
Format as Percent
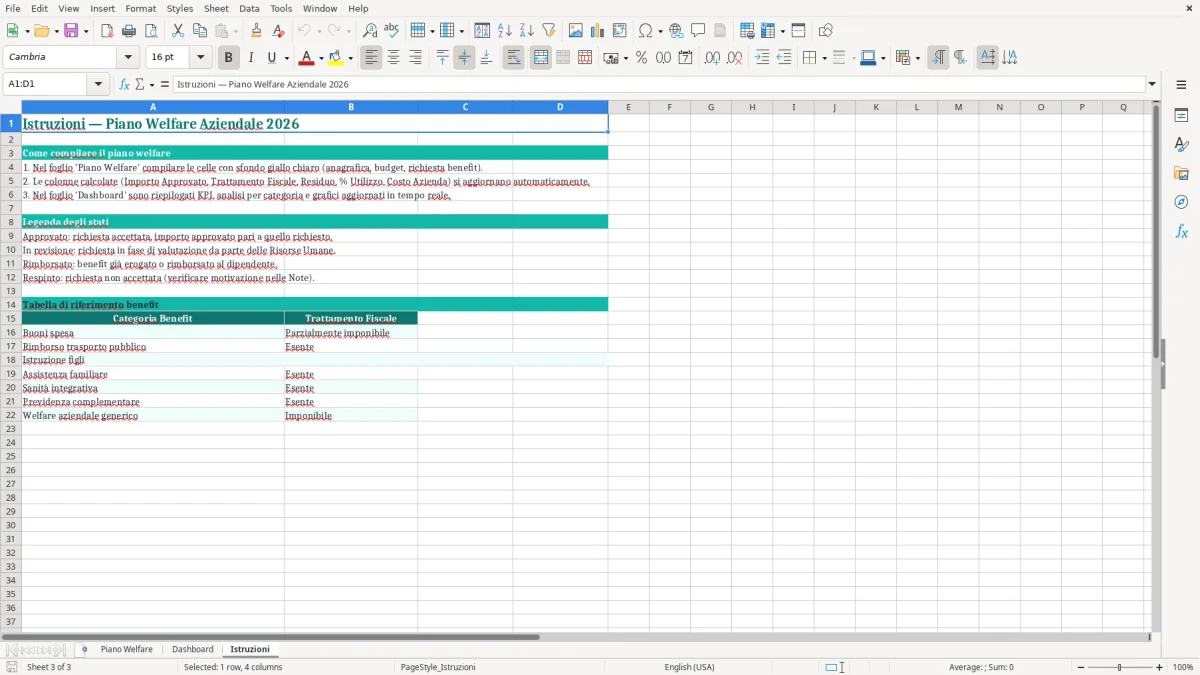tap(641, 58)
